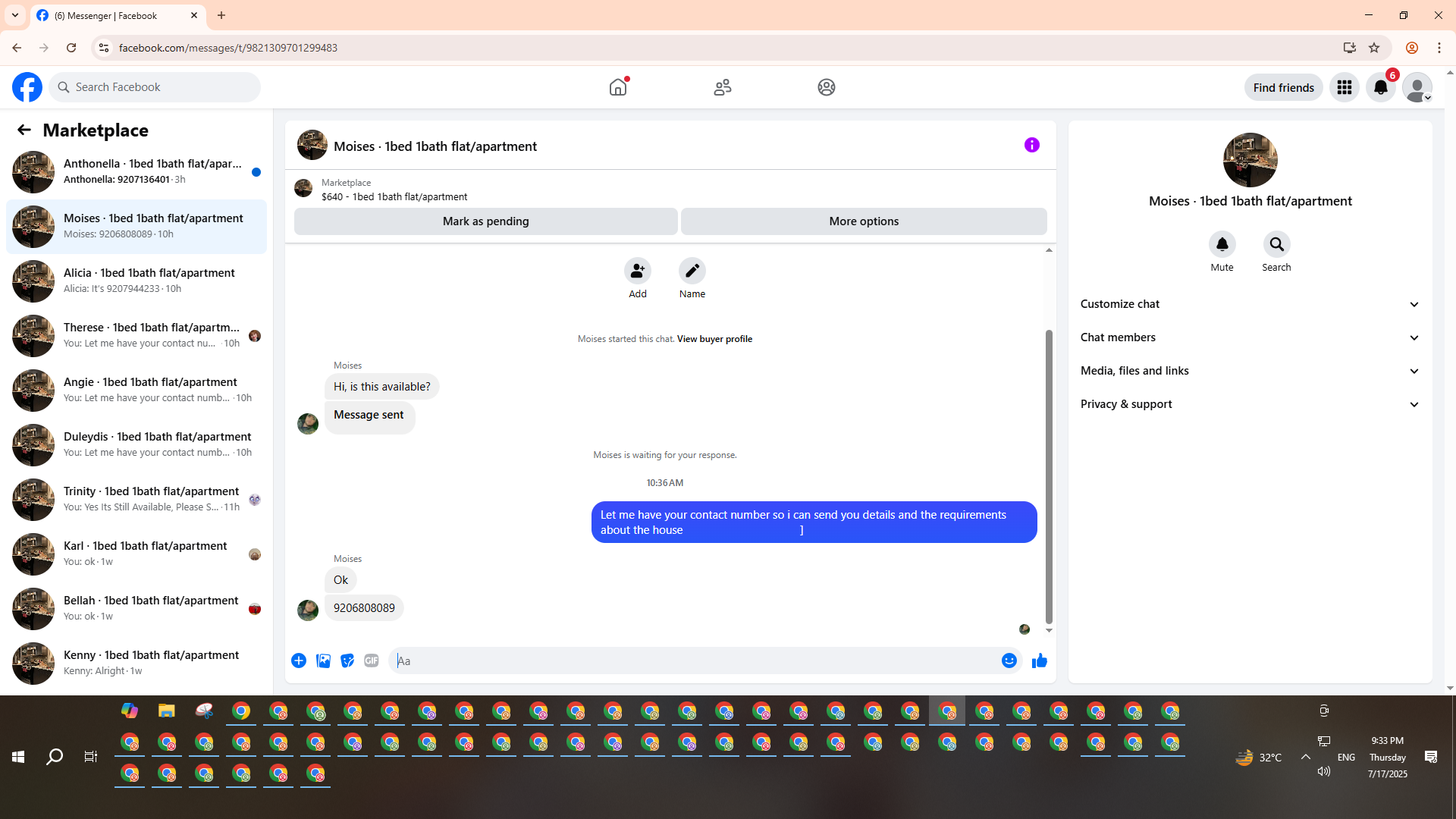Expand Customize chat section
The width and height of the screenshot is (1456, 819).
[x=1250, y=304]
